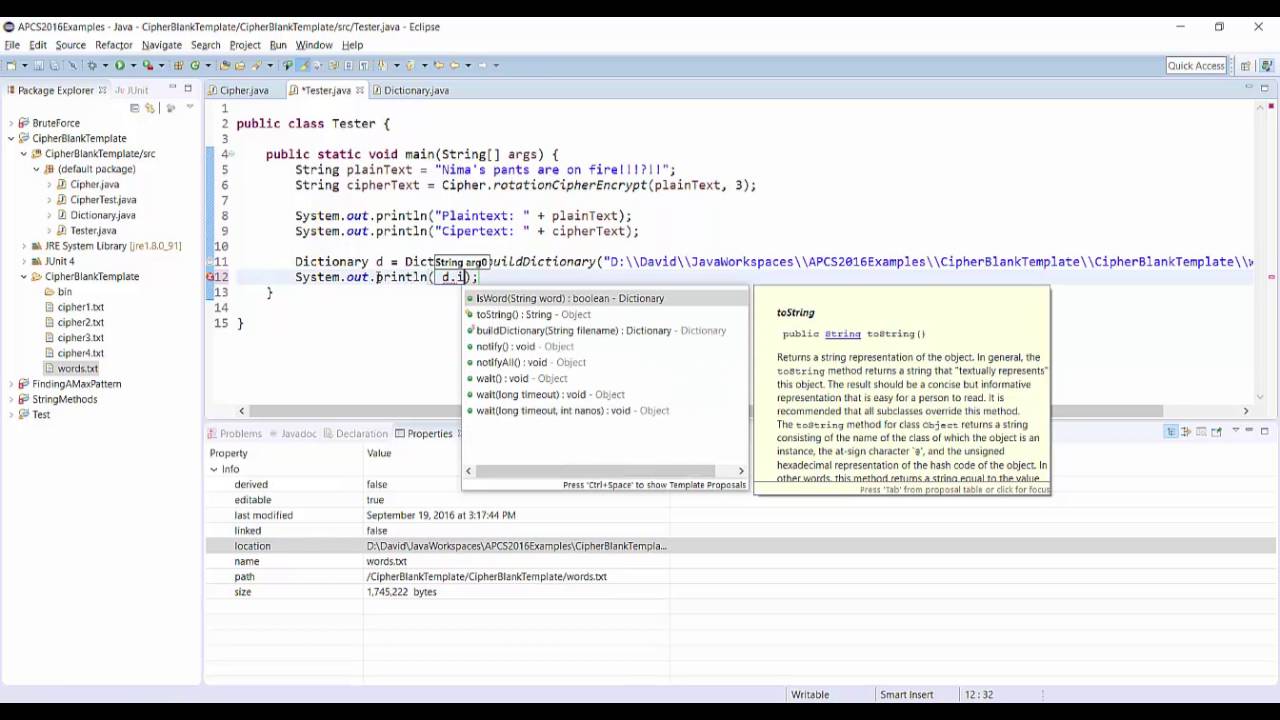This screenshot has height=720, width=1280.
Task: Click right arrow of proposal list scrollbar
Action: pyautogui.click(x=741, y=471)
